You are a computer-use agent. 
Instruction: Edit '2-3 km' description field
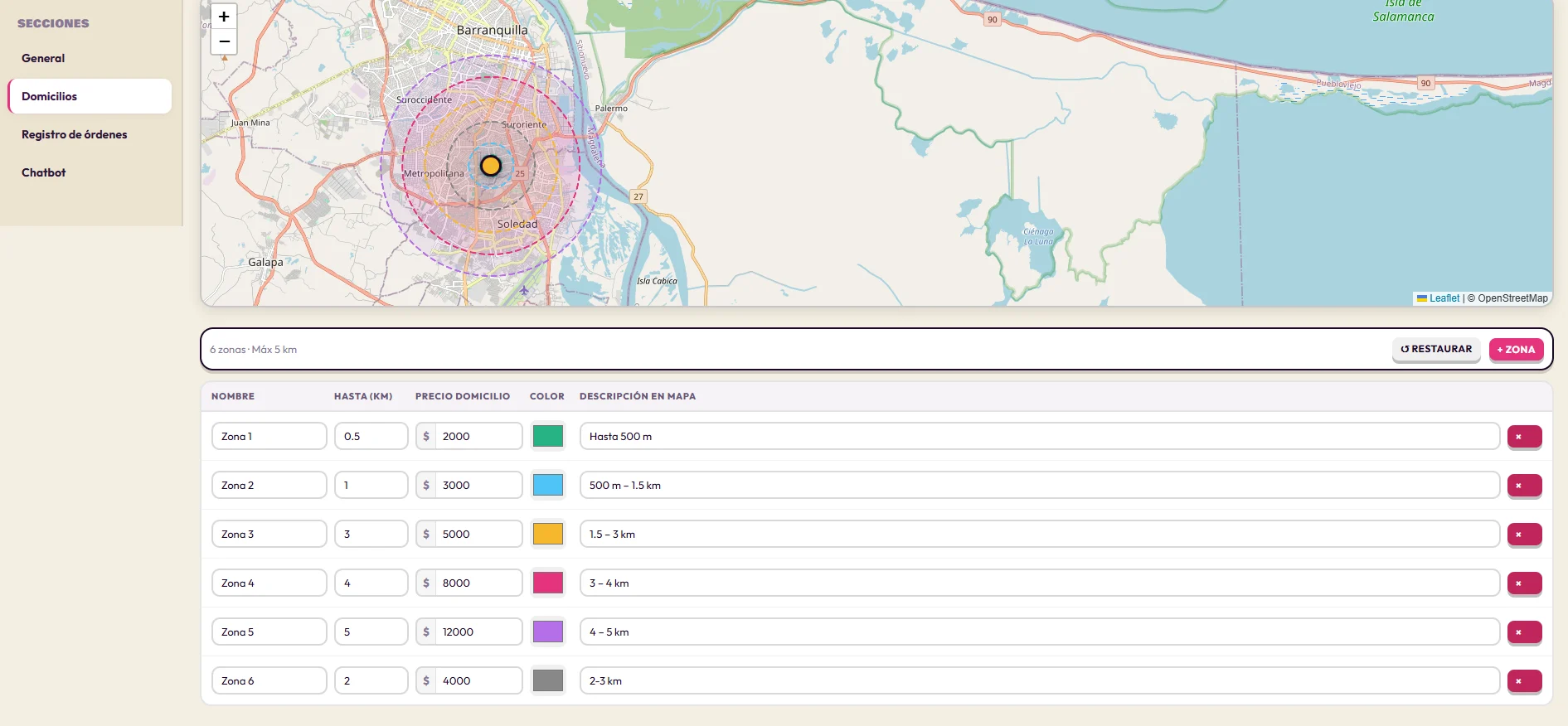click(1040, 680)
